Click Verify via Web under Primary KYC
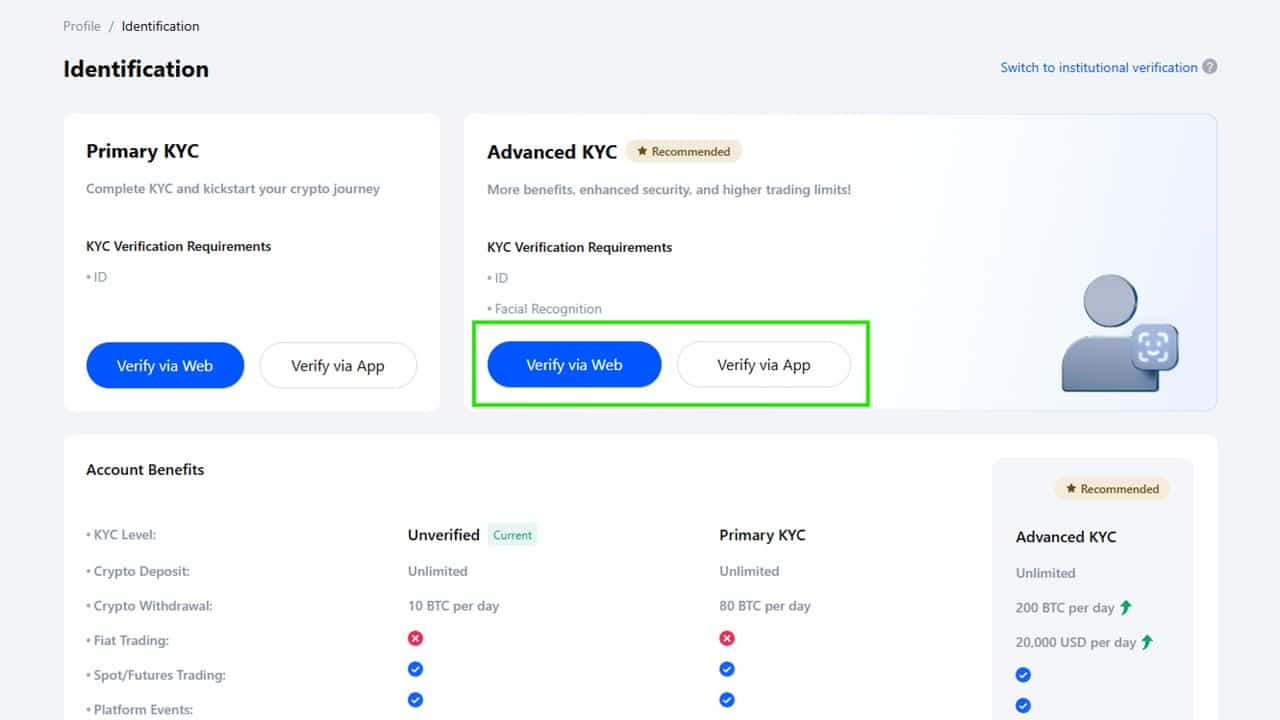Image resolution: width=1280 pixels, height=720 pixels. point(165,365)
